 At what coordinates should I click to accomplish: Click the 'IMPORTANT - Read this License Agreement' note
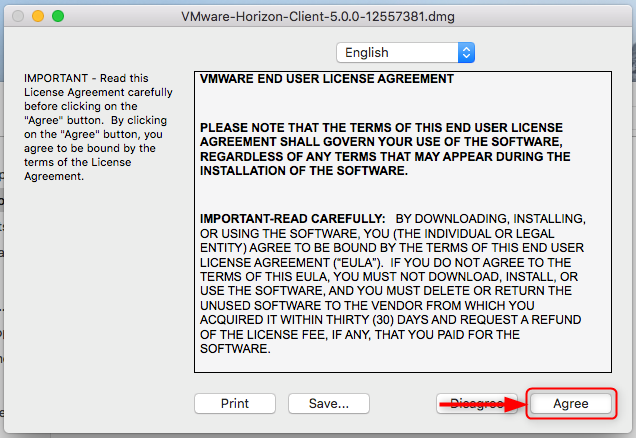98,127
